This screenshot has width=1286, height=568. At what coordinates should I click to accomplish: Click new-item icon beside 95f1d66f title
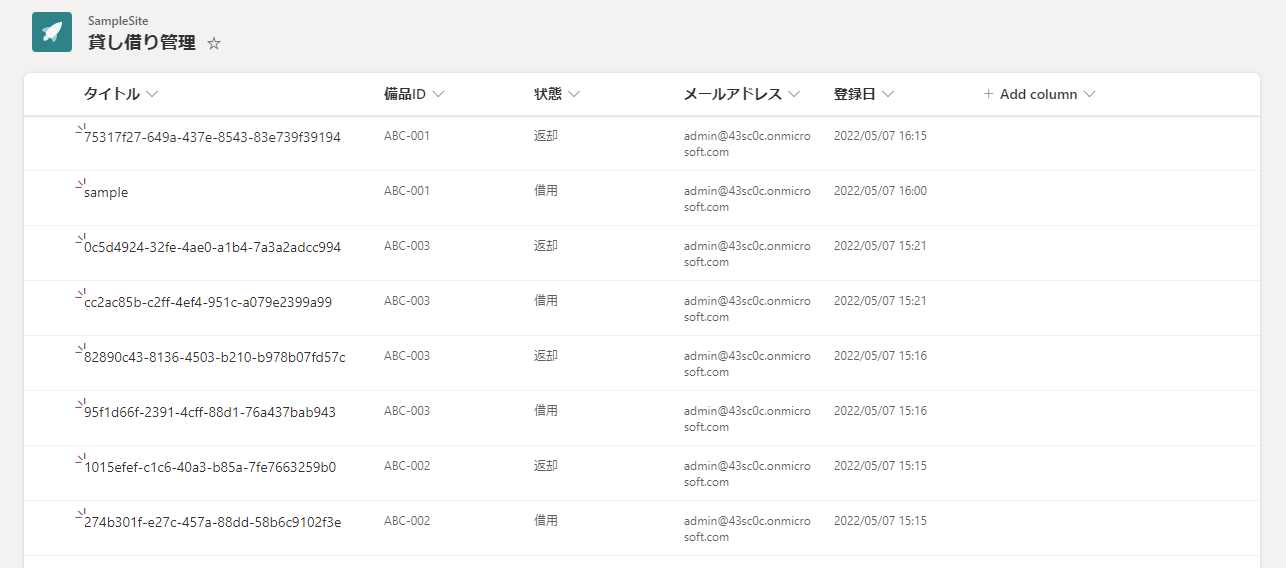(81, 403)
